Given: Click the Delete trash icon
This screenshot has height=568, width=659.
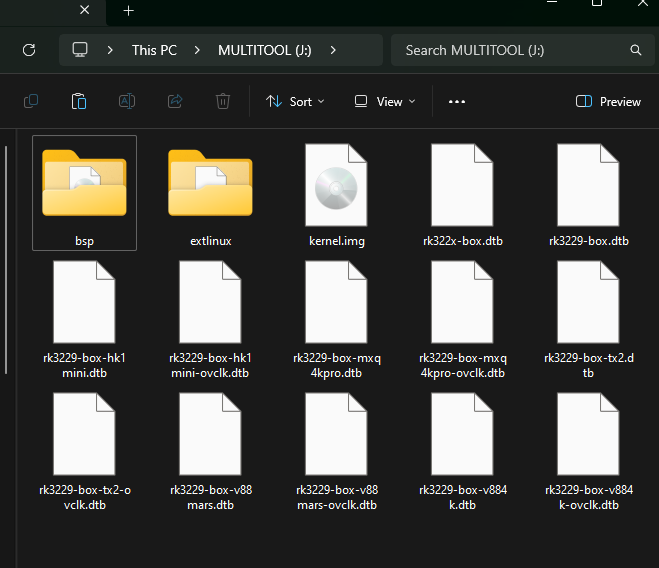Looking at the screenshot, I should [x=223, y=101].
